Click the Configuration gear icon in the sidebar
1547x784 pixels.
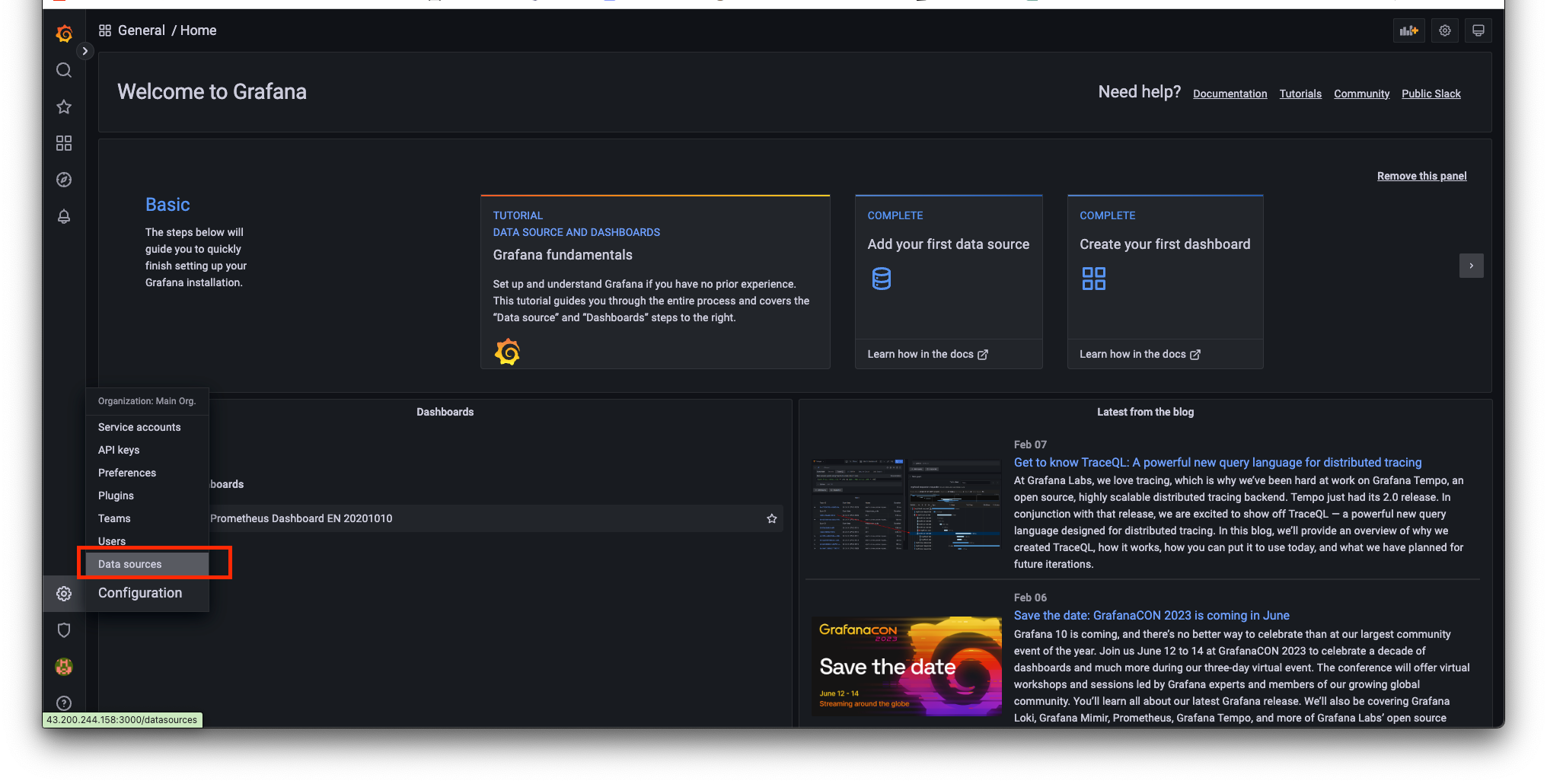64,594
